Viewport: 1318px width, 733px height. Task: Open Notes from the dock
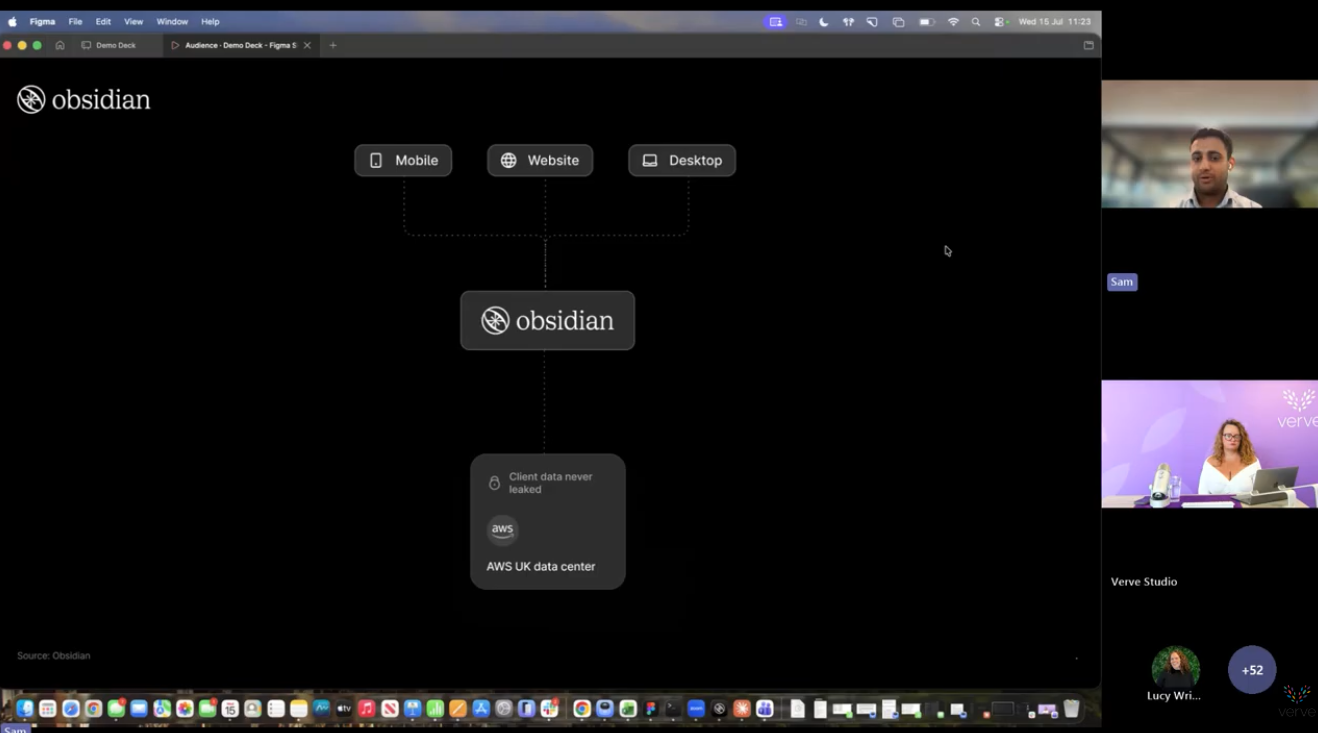point(298,709)
